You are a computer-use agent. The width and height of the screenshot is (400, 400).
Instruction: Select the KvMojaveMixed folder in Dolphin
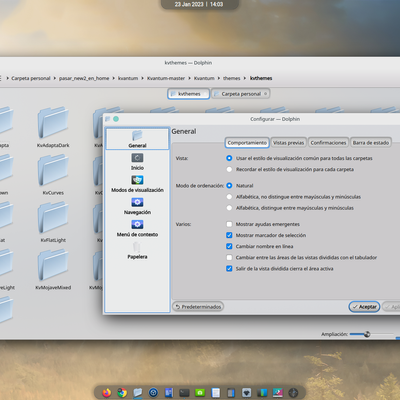[x=53, y=269]
